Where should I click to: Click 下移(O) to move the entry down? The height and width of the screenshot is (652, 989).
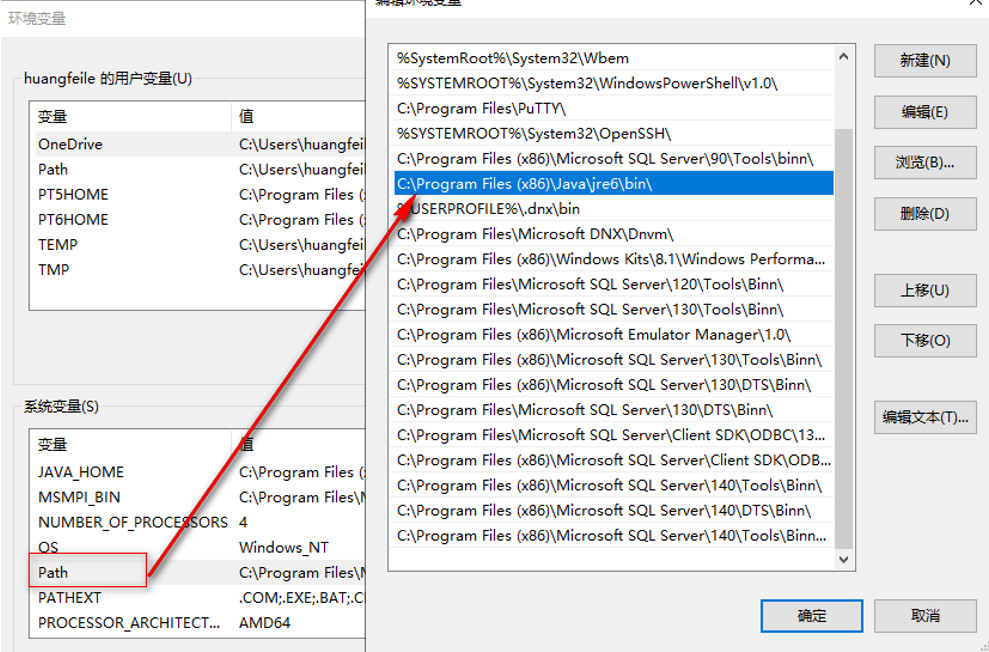pyautogui.click(x=924, y=341)
